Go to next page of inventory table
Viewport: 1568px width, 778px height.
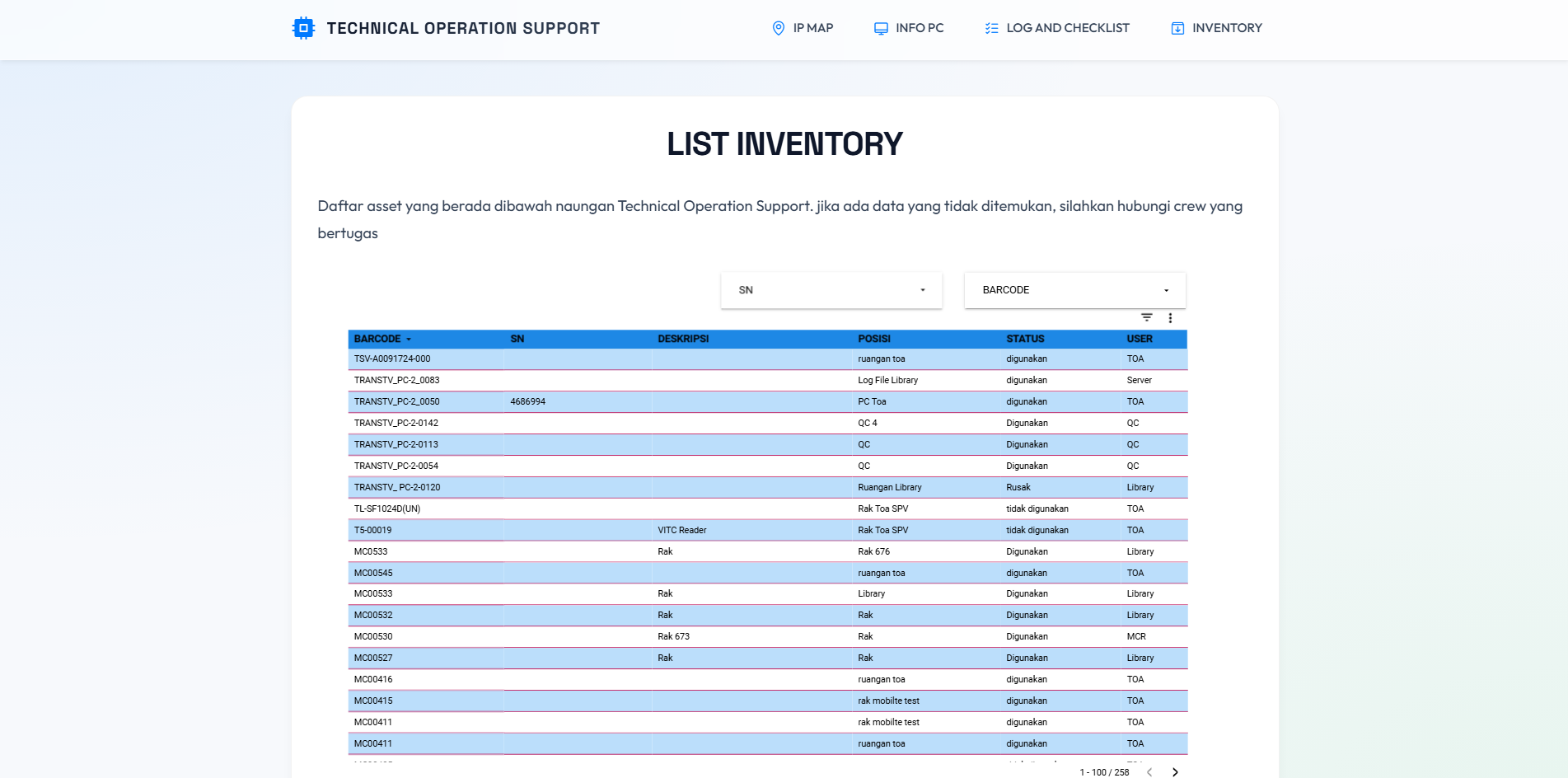(1175, 772)
